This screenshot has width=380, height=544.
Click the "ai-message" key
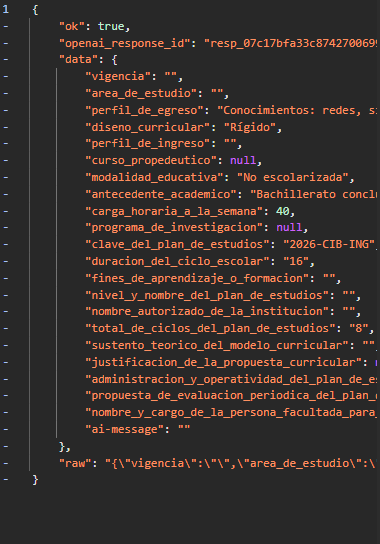[x=124, y=430]
